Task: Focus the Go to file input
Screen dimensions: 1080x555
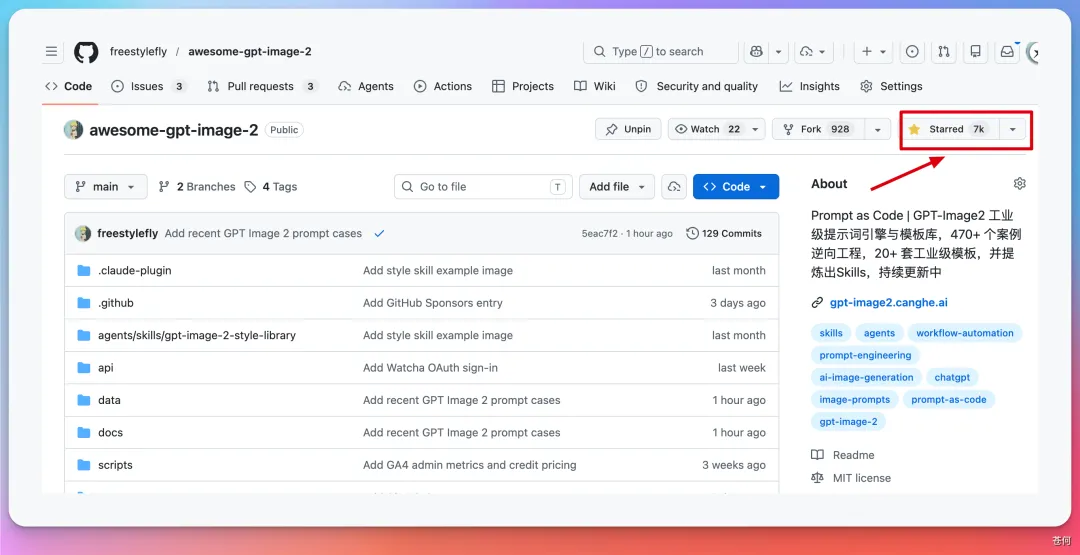Action: pyautogui.click(x=483, y=187)
